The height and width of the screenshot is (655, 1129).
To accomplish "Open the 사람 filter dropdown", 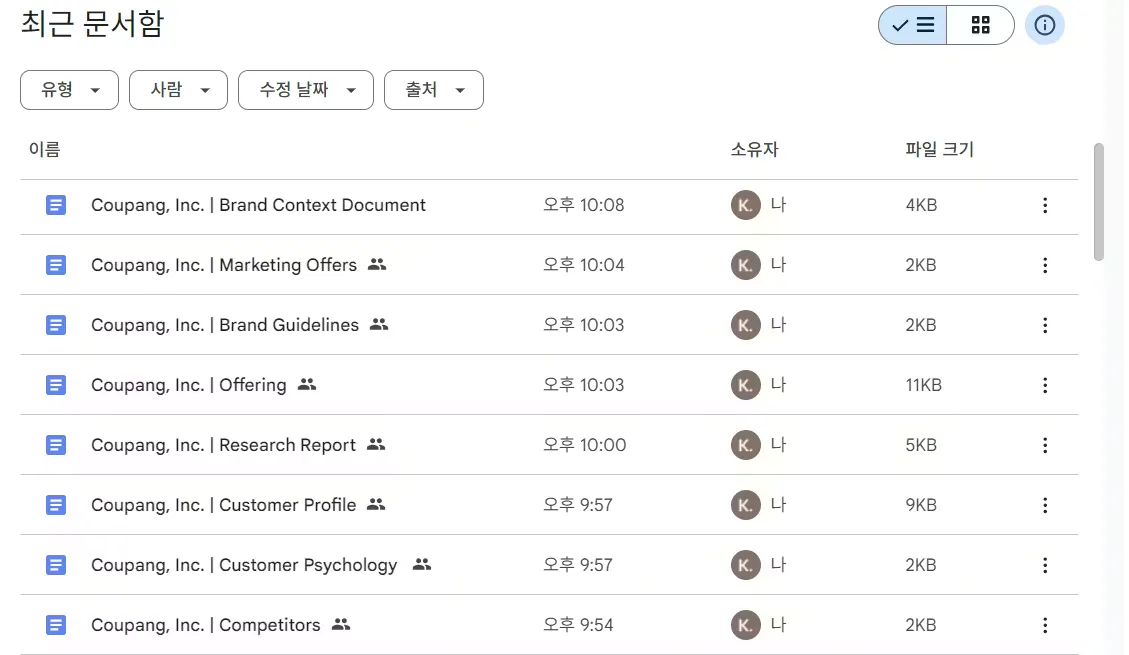I will point(179,90).
